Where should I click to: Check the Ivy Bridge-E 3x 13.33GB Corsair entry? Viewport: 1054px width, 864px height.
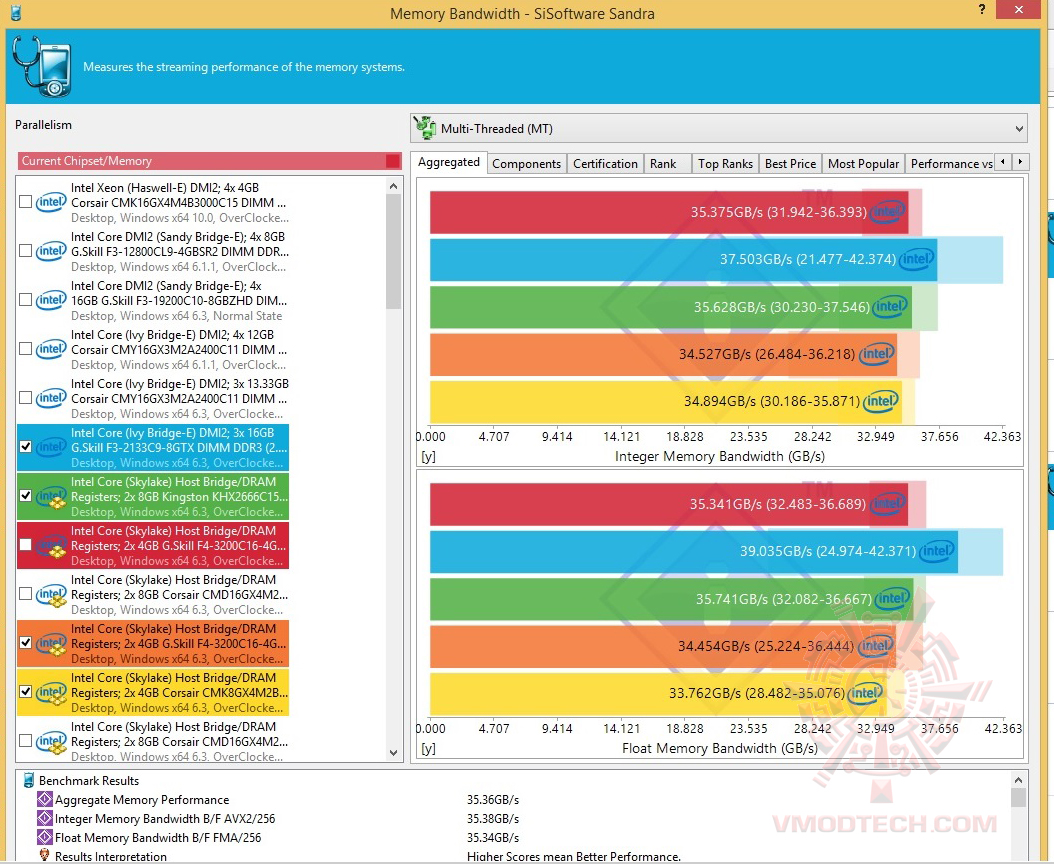26,398
